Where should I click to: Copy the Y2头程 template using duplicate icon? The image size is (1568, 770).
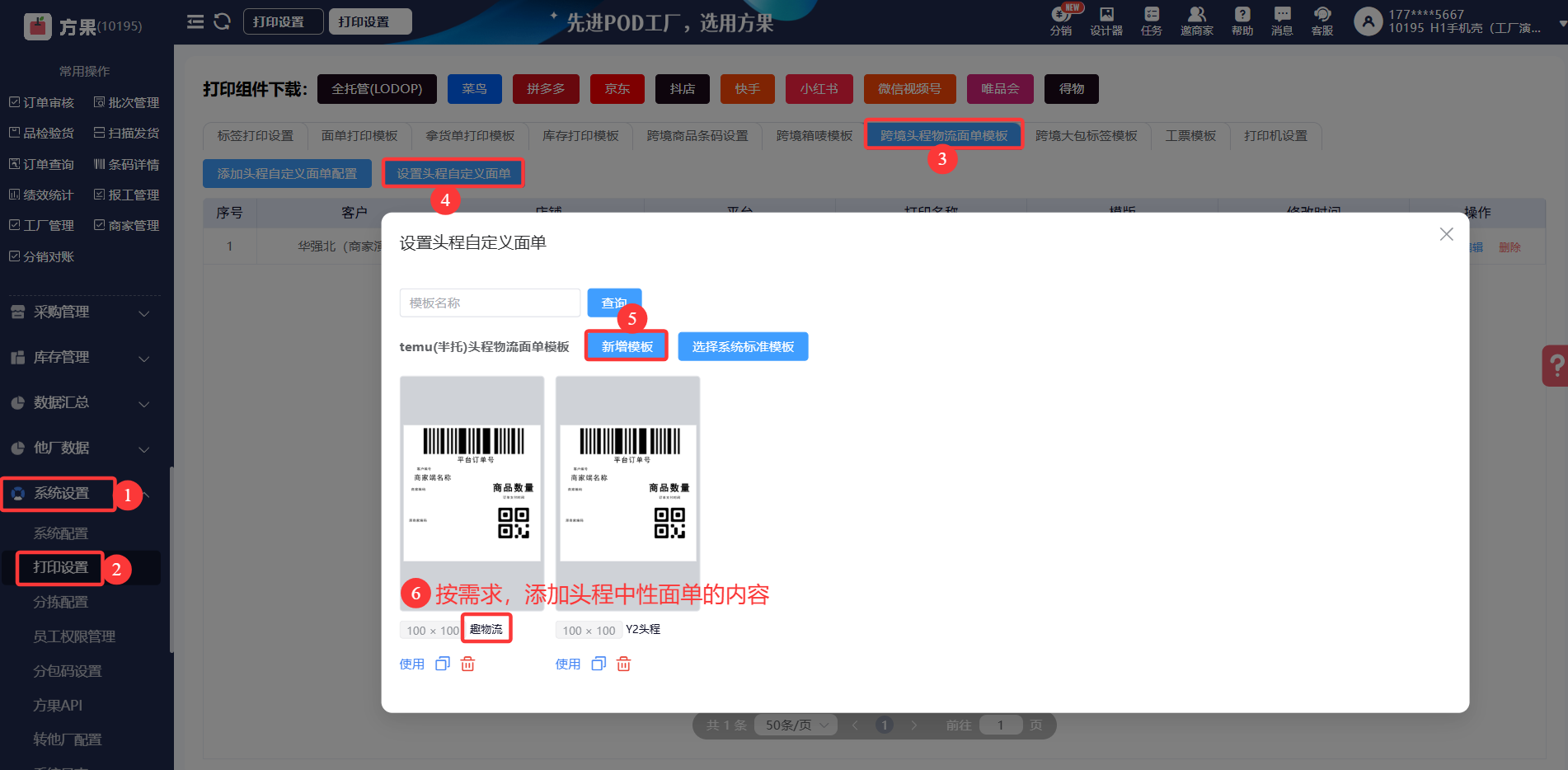(x=599, y=664)
